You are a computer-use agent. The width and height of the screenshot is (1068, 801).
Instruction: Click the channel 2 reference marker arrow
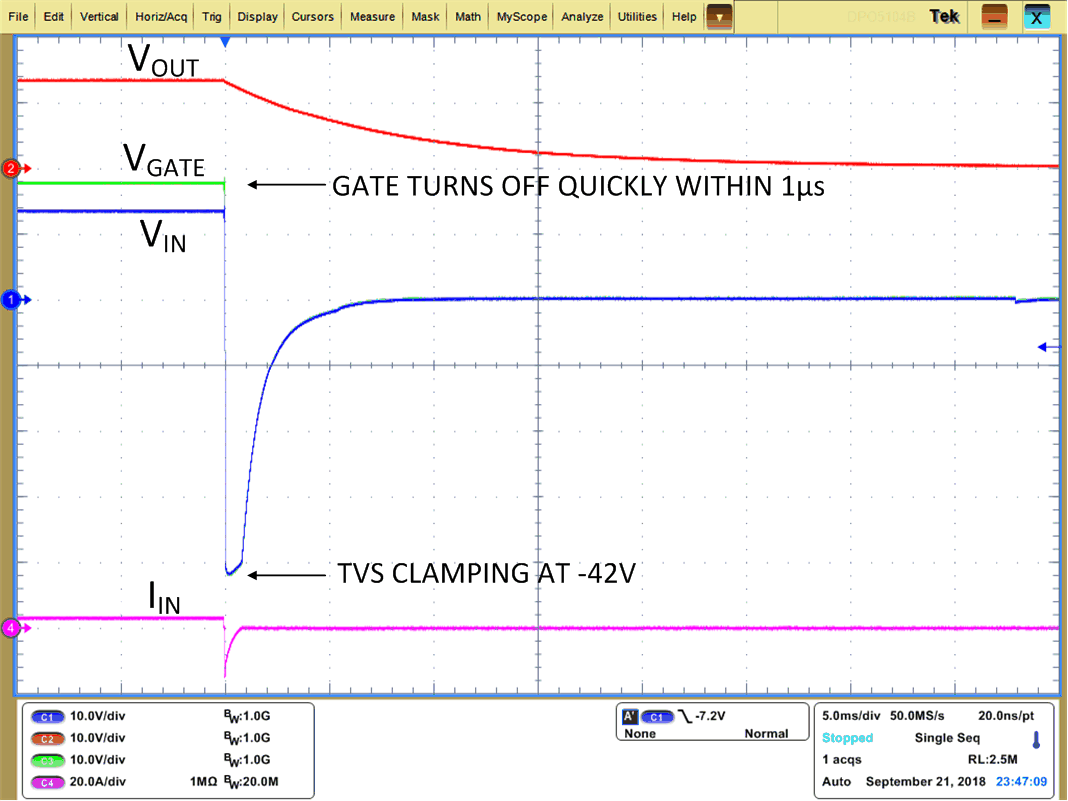point(11,169)
